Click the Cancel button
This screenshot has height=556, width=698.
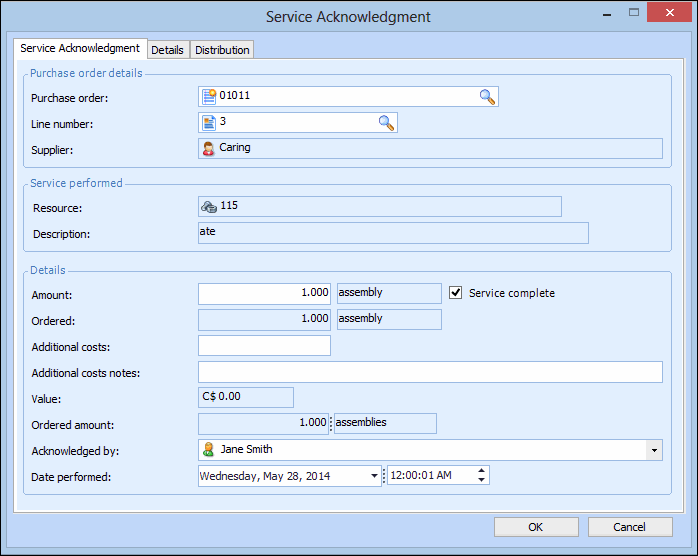pyautogui.click(x=629, y=527)
